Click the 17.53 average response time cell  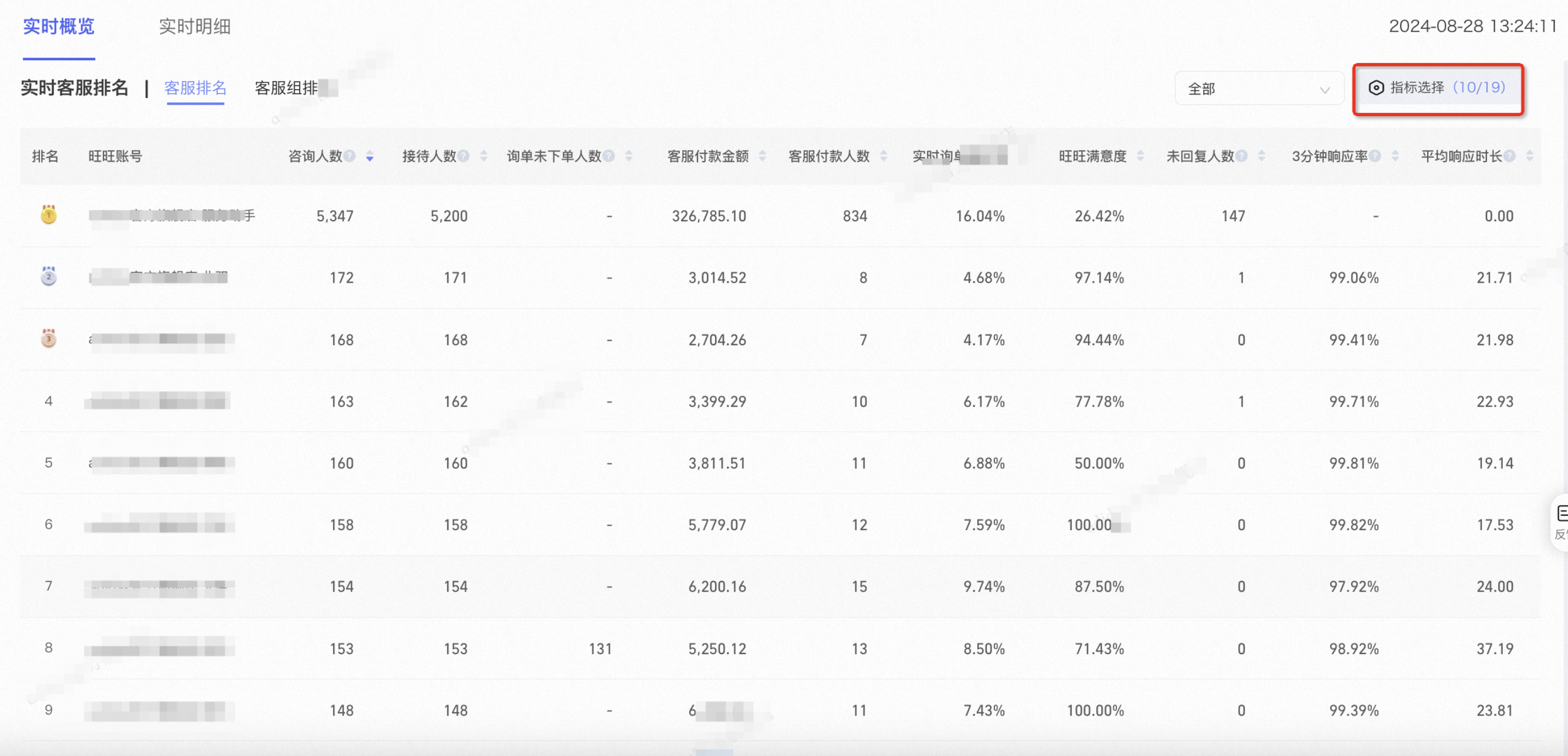tap(1495, 525)
